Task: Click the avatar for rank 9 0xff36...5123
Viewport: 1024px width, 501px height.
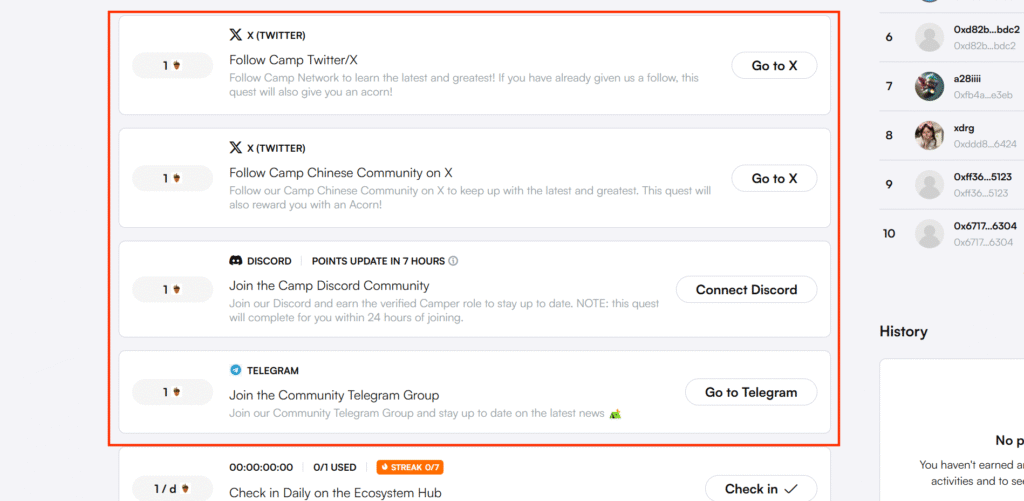Action: click(929, 184)
